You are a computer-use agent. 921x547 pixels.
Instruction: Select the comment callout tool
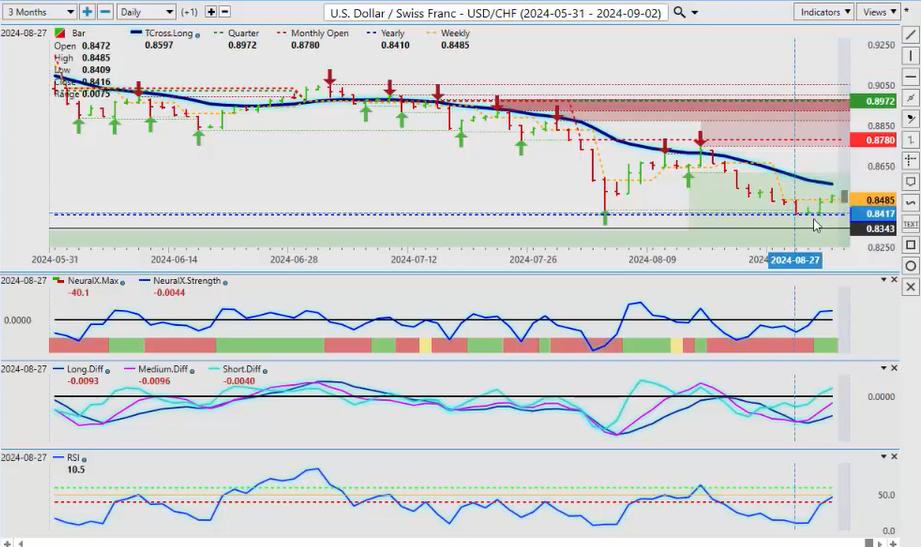coord(910,182)
